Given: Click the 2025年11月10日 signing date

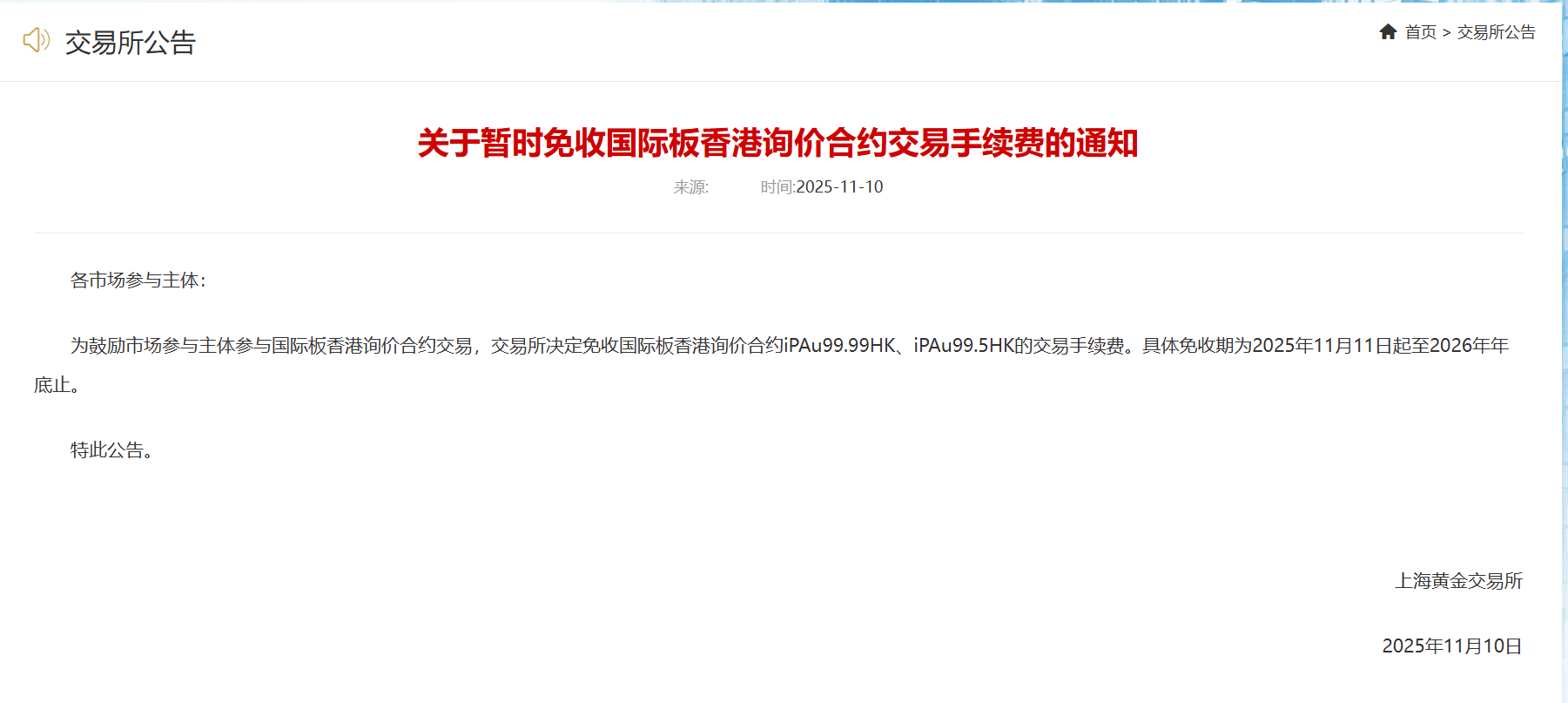Looking at the screenshot, I should click(x=1452, y=646).
